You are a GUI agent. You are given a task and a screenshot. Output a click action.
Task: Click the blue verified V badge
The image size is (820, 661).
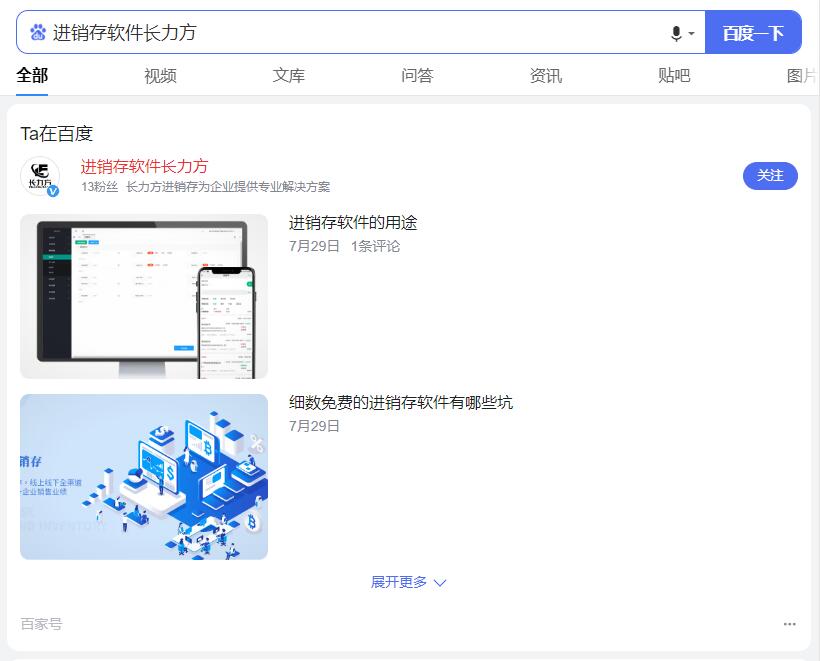53,191
